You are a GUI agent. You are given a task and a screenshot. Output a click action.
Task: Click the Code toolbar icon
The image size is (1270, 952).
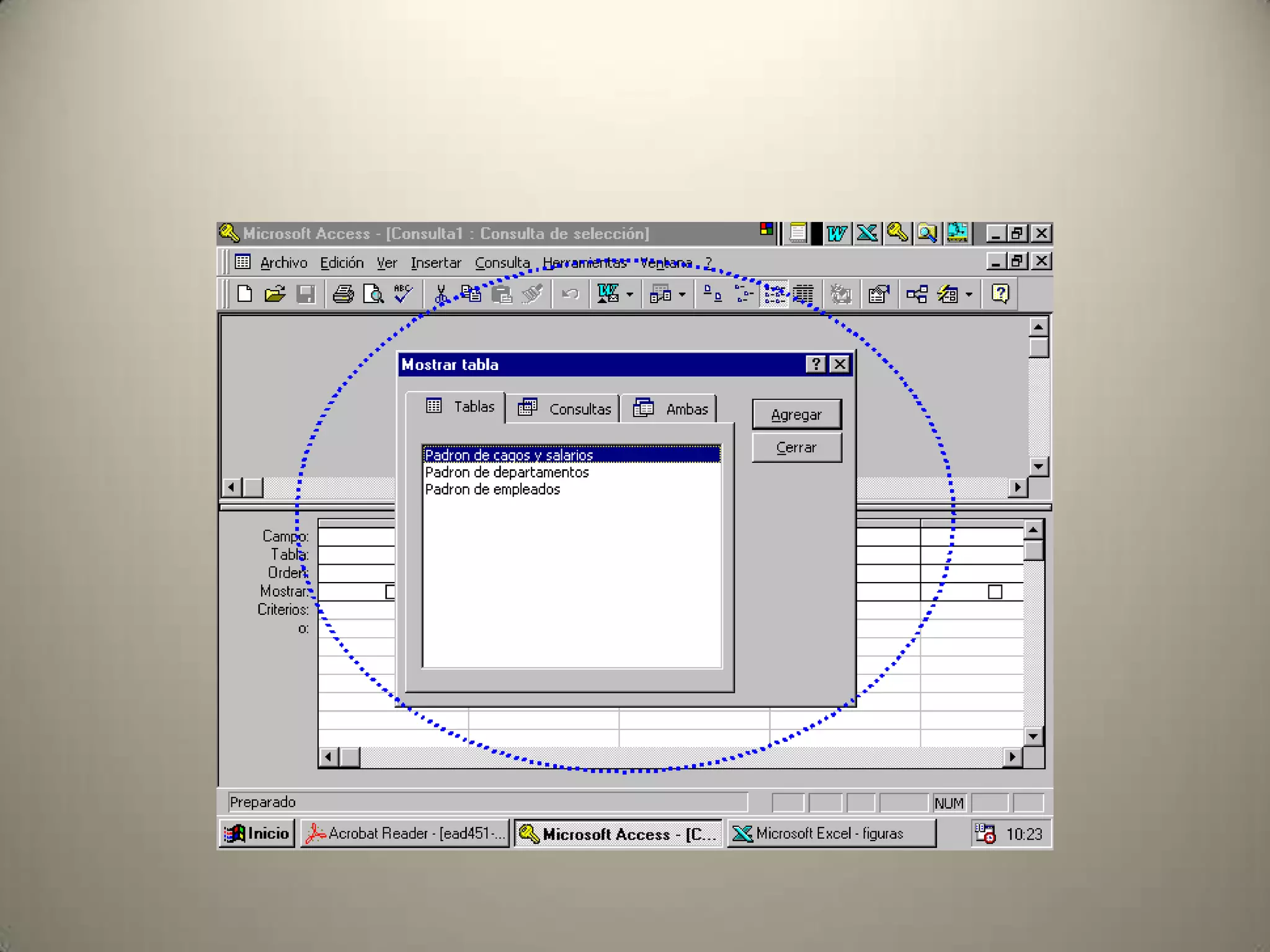click(x=841, y=294)
